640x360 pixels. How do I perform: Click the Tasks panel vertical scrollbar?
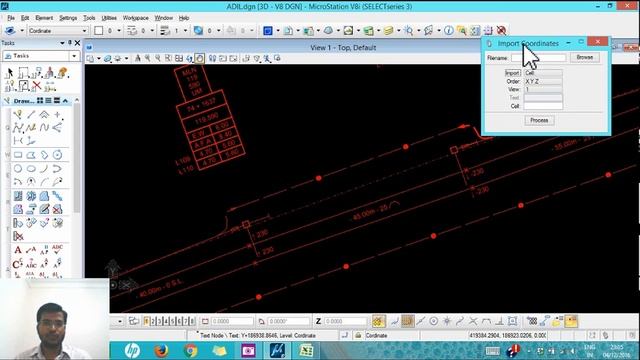[77, 157]
